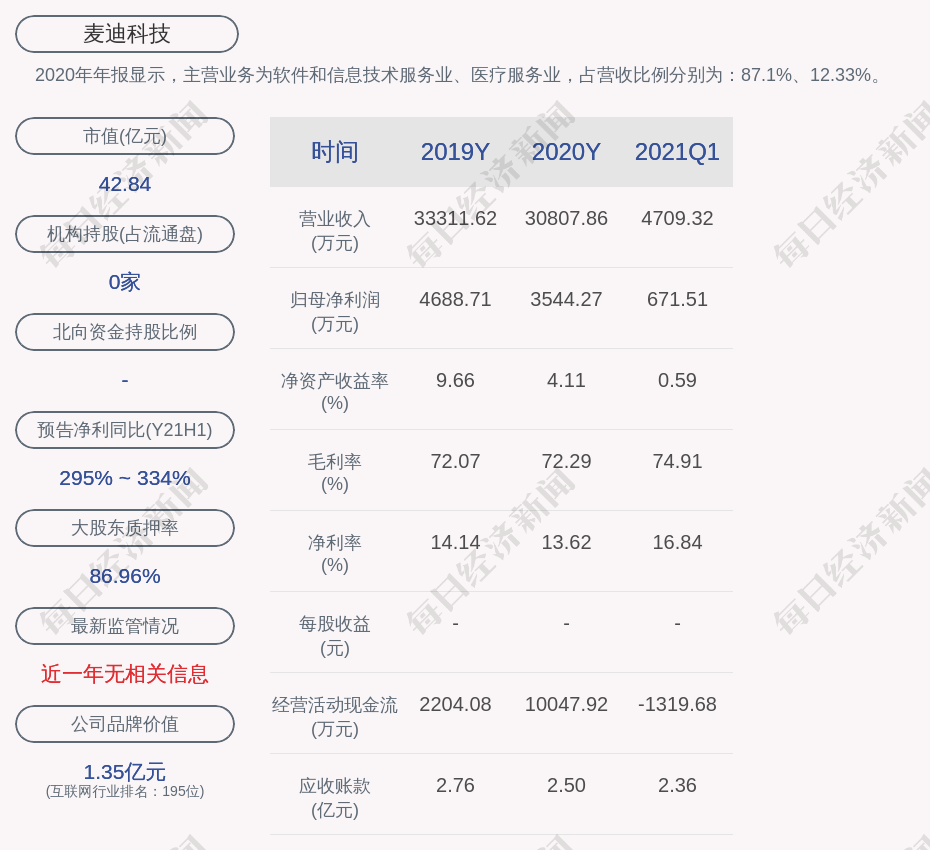Click the 机构持股(占流通盘) pill

pos(125,234)
